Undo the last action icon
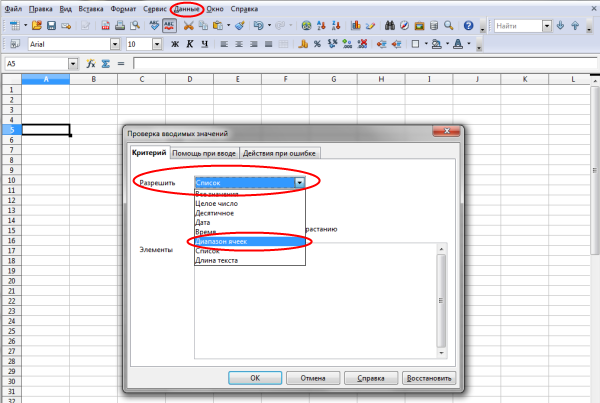The image size is (600, 403). pos(259,26)
